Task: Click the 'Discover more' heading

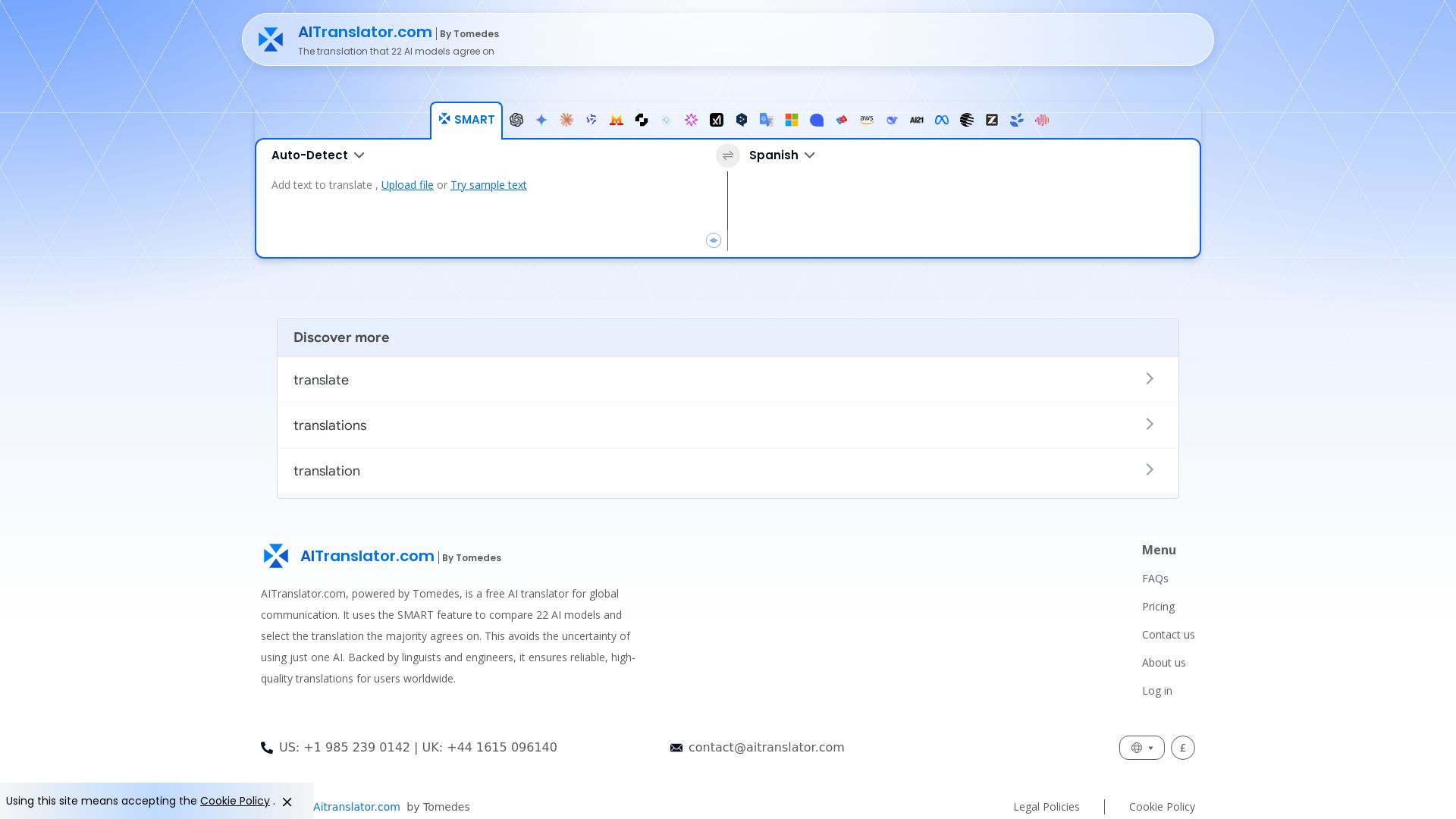Action: click(x=341, y=337)
